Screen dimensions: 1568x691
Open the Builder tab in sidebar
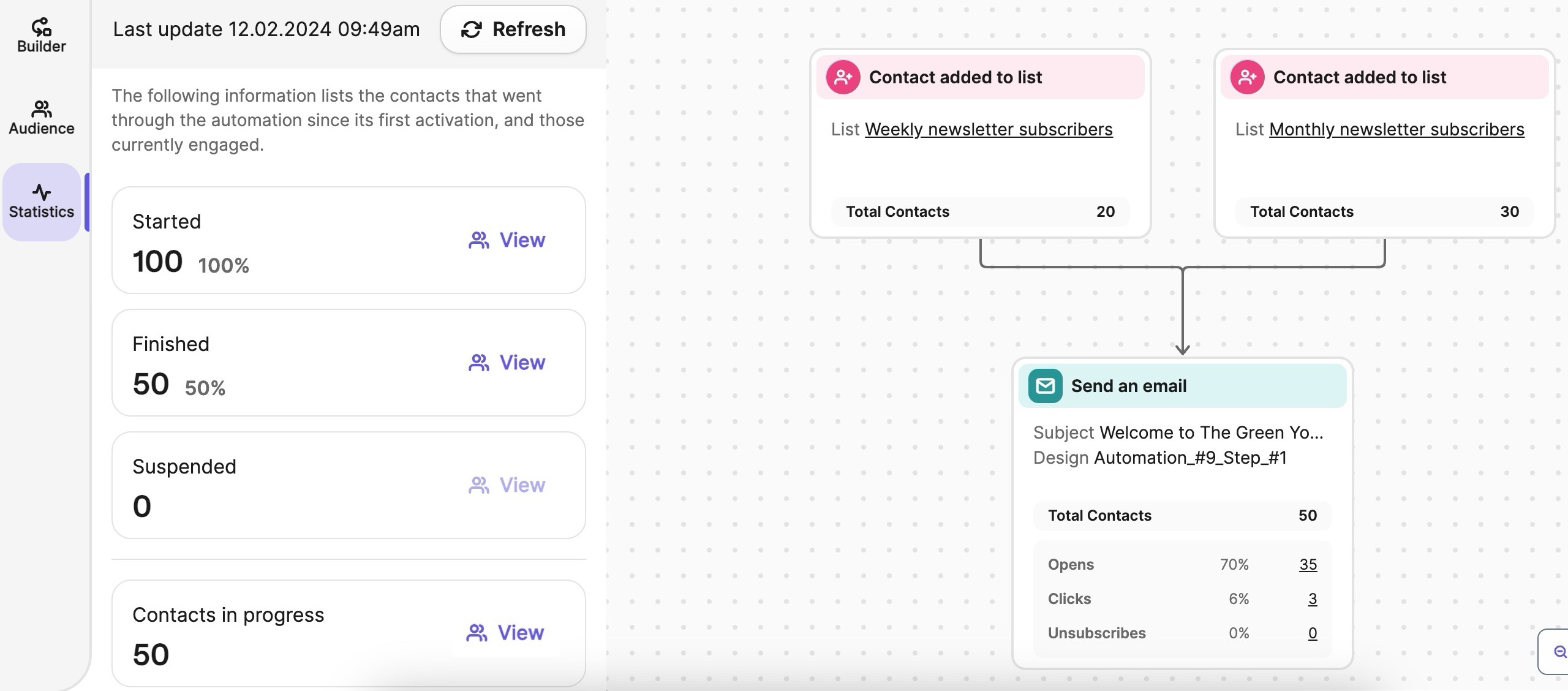(41, 36)
